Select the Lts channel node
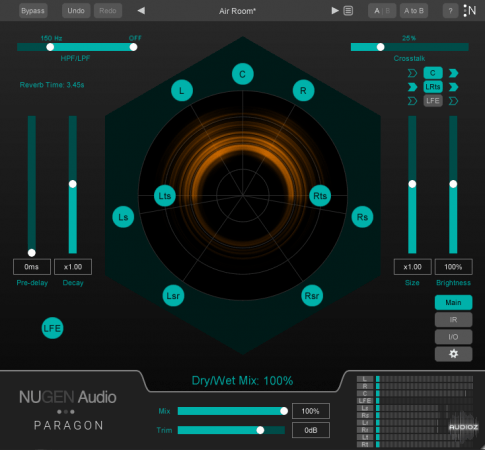The image size is (485, 450). pos(165,196)
